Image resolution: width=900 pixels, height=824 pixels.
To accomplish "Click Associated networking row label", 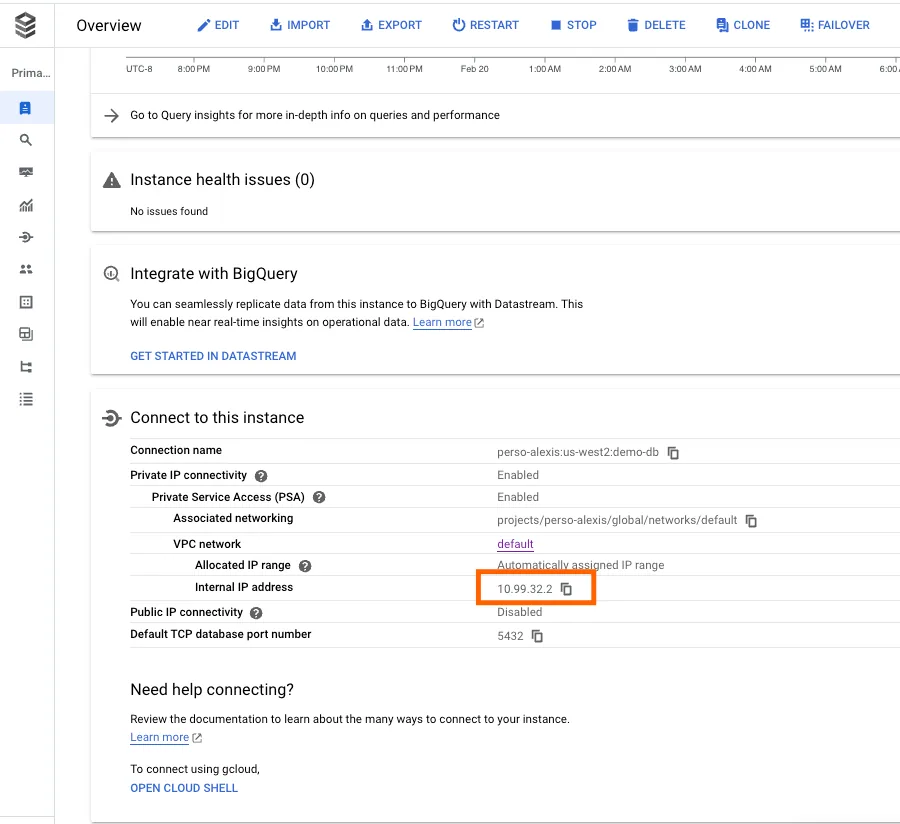I will point(233,518).
